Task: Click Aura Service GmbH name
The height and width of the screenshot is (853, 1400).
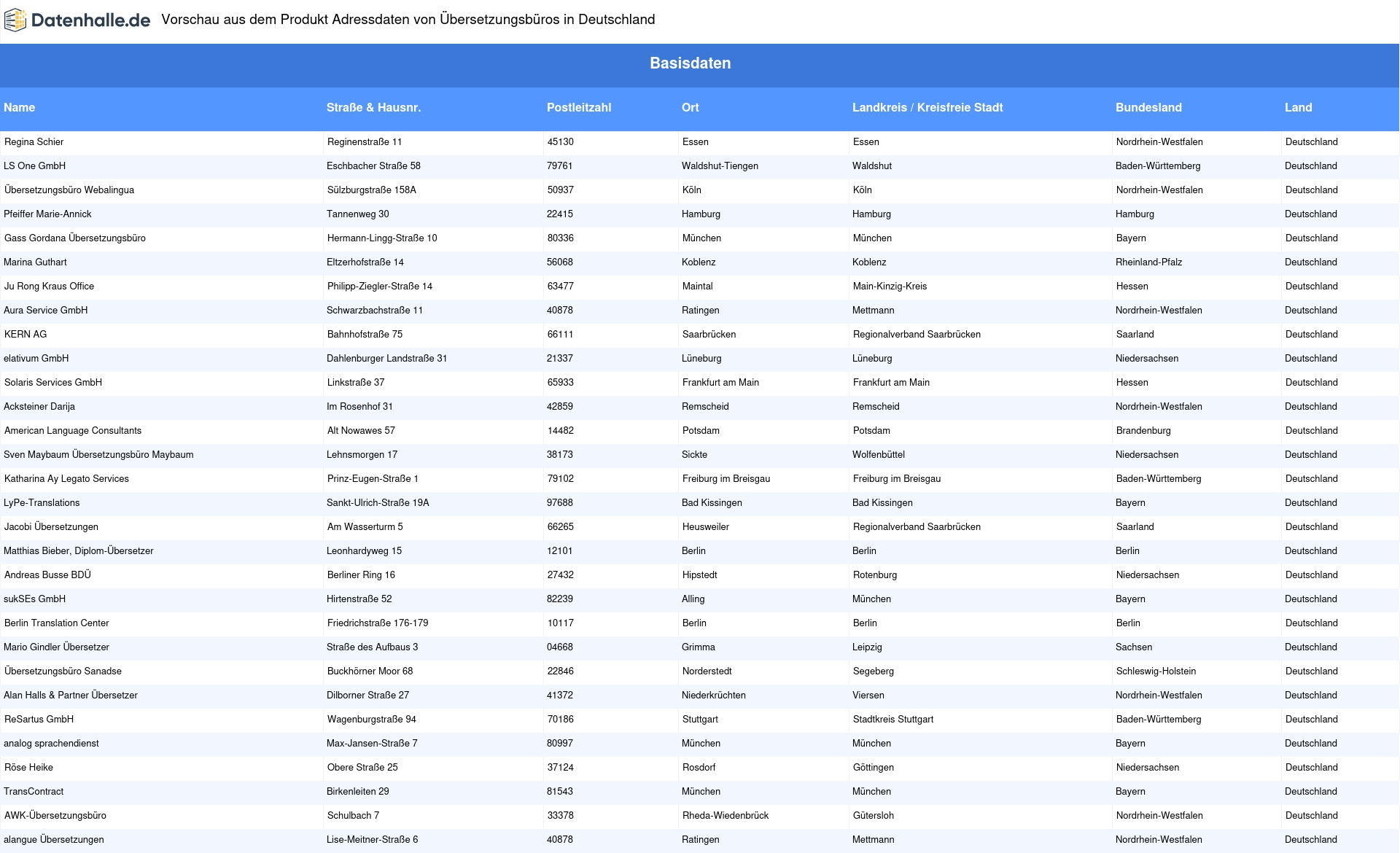Action: (45, 311)
